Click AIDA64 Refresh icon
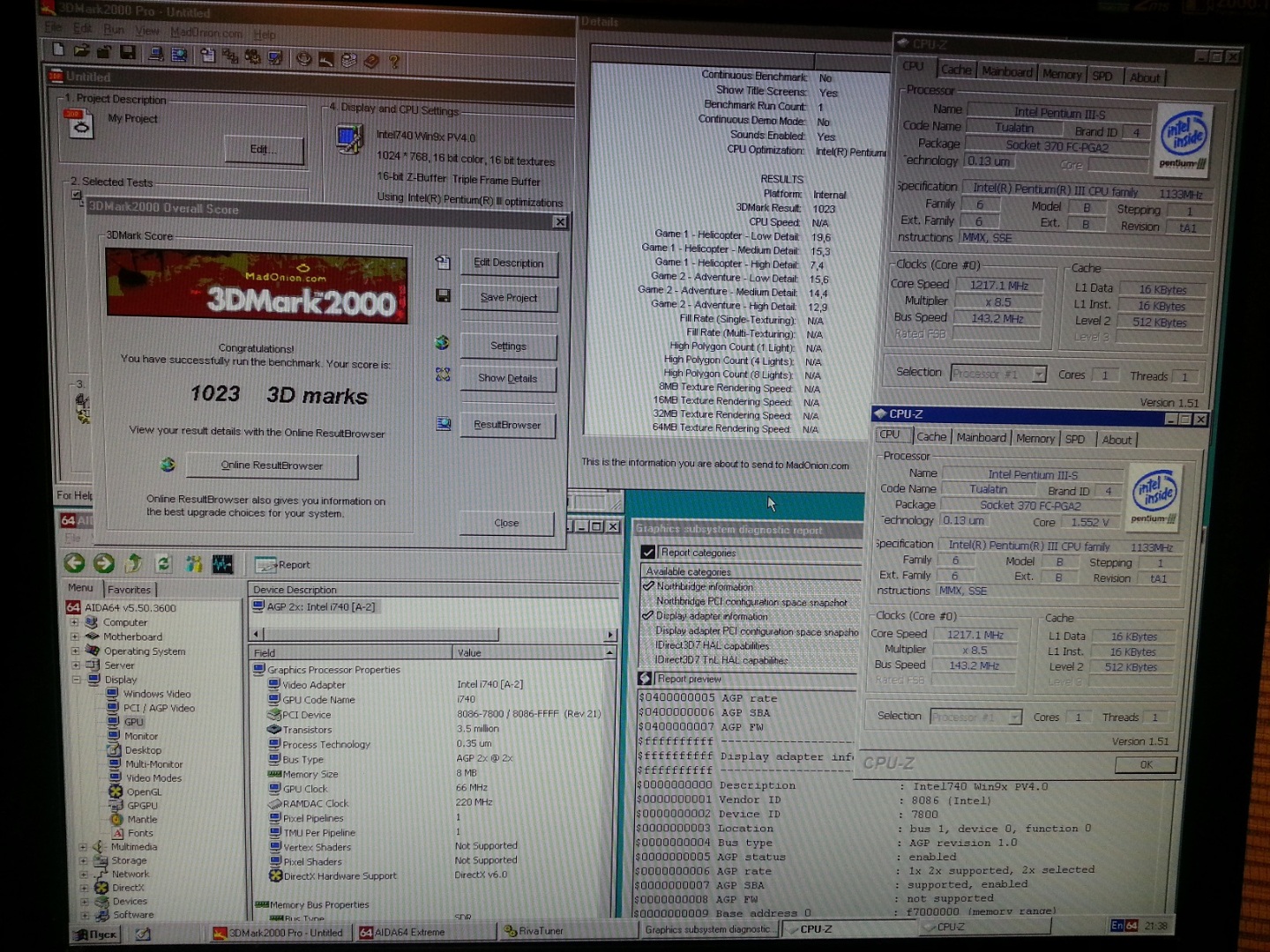 (x=163, y=562)
